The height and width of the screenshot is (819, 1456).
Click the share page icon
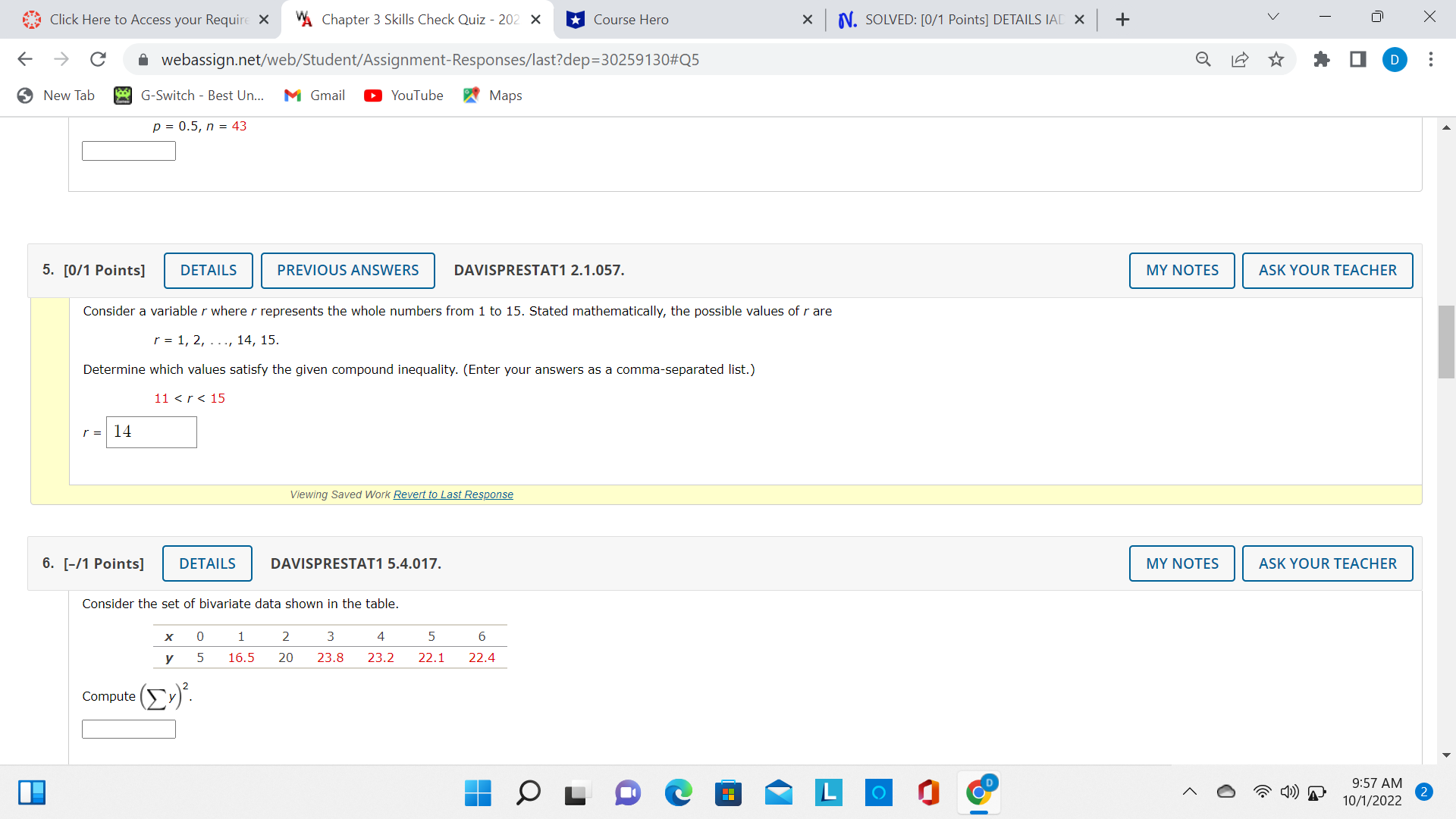[x=1240, y=59]
